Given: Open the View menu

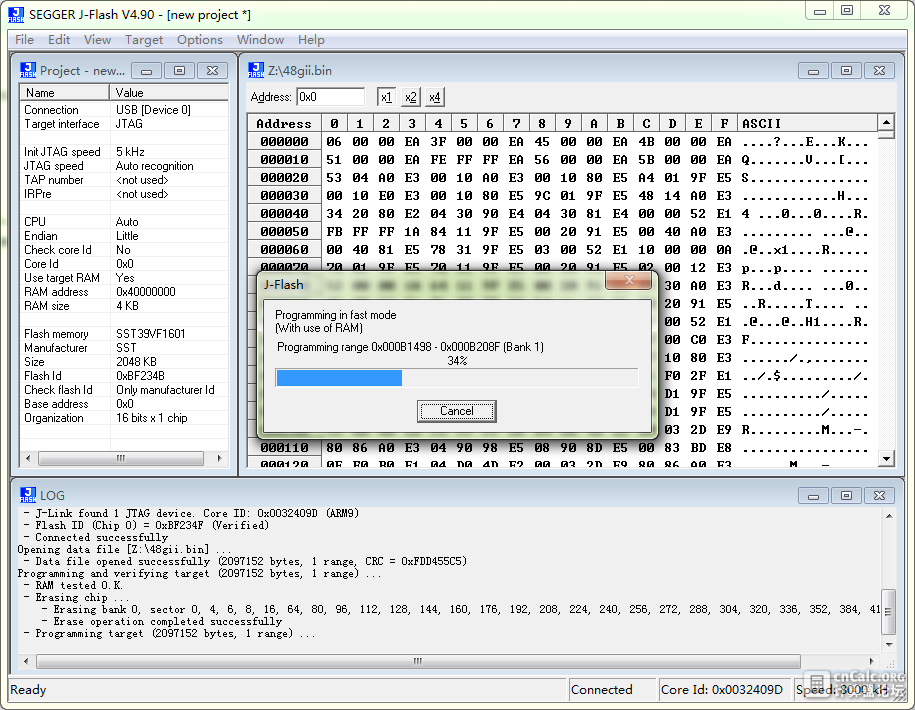Looking at the screenshot, I should (x=97, y=40).
